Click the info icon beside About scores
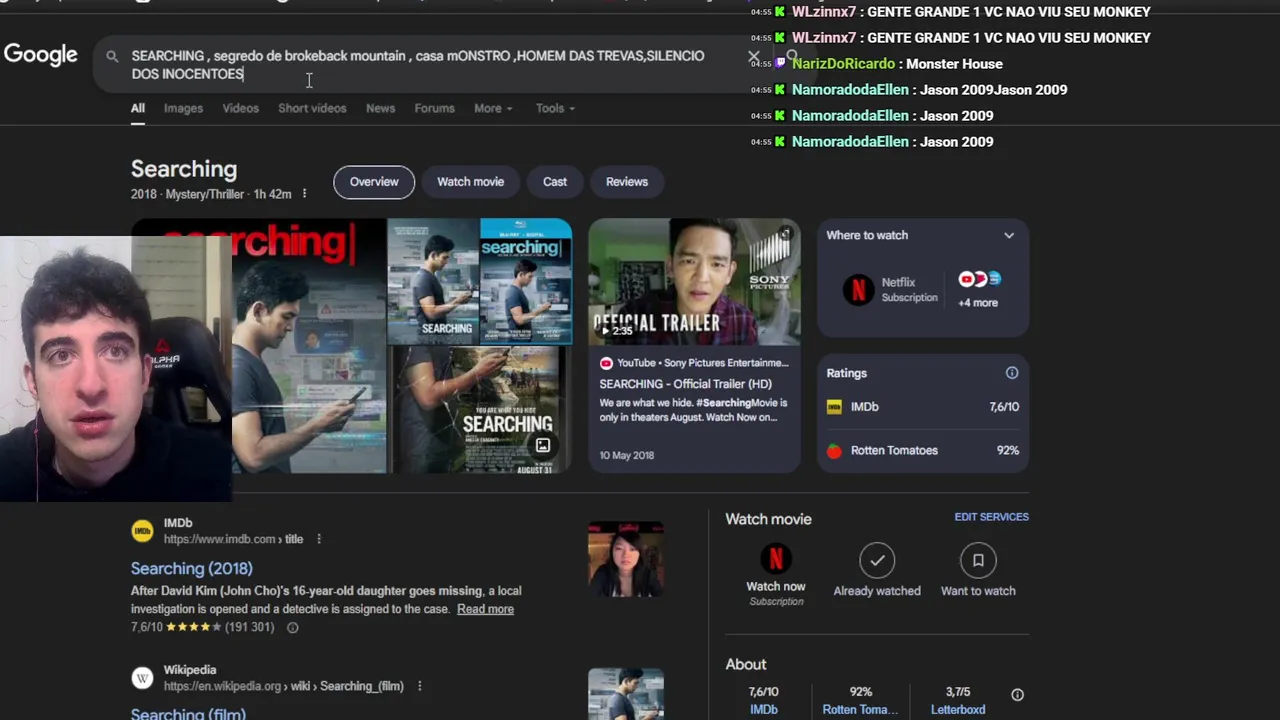Viewport: 1280px width, 720px height. pos(1017,695)
